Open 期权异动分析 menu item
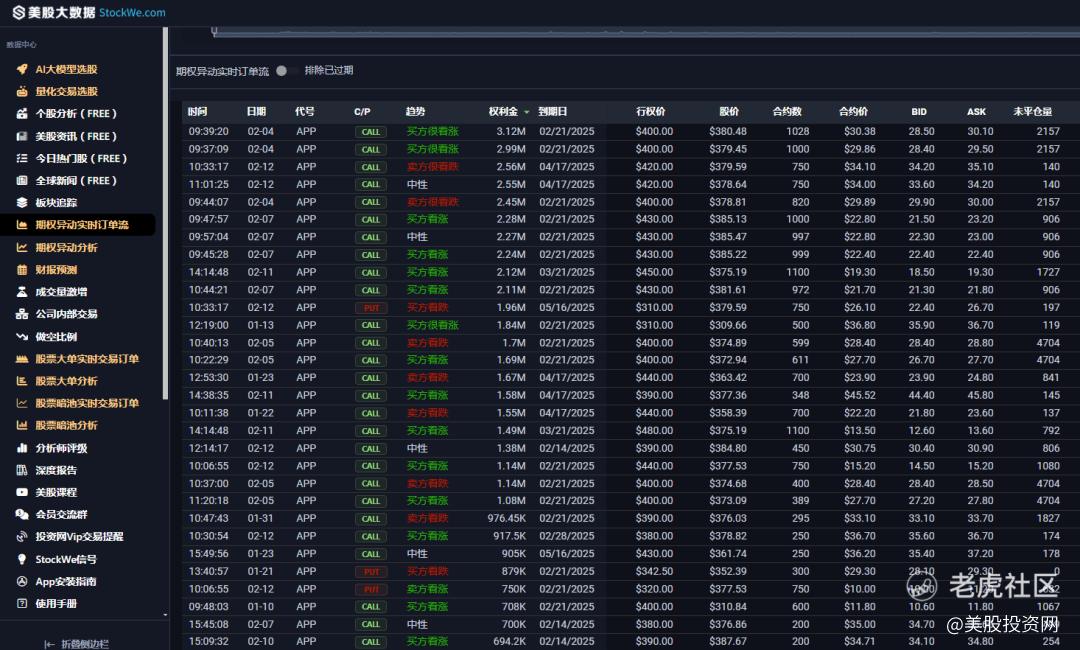This screenshot has height=650, width=1080. (x=67, y=247)
